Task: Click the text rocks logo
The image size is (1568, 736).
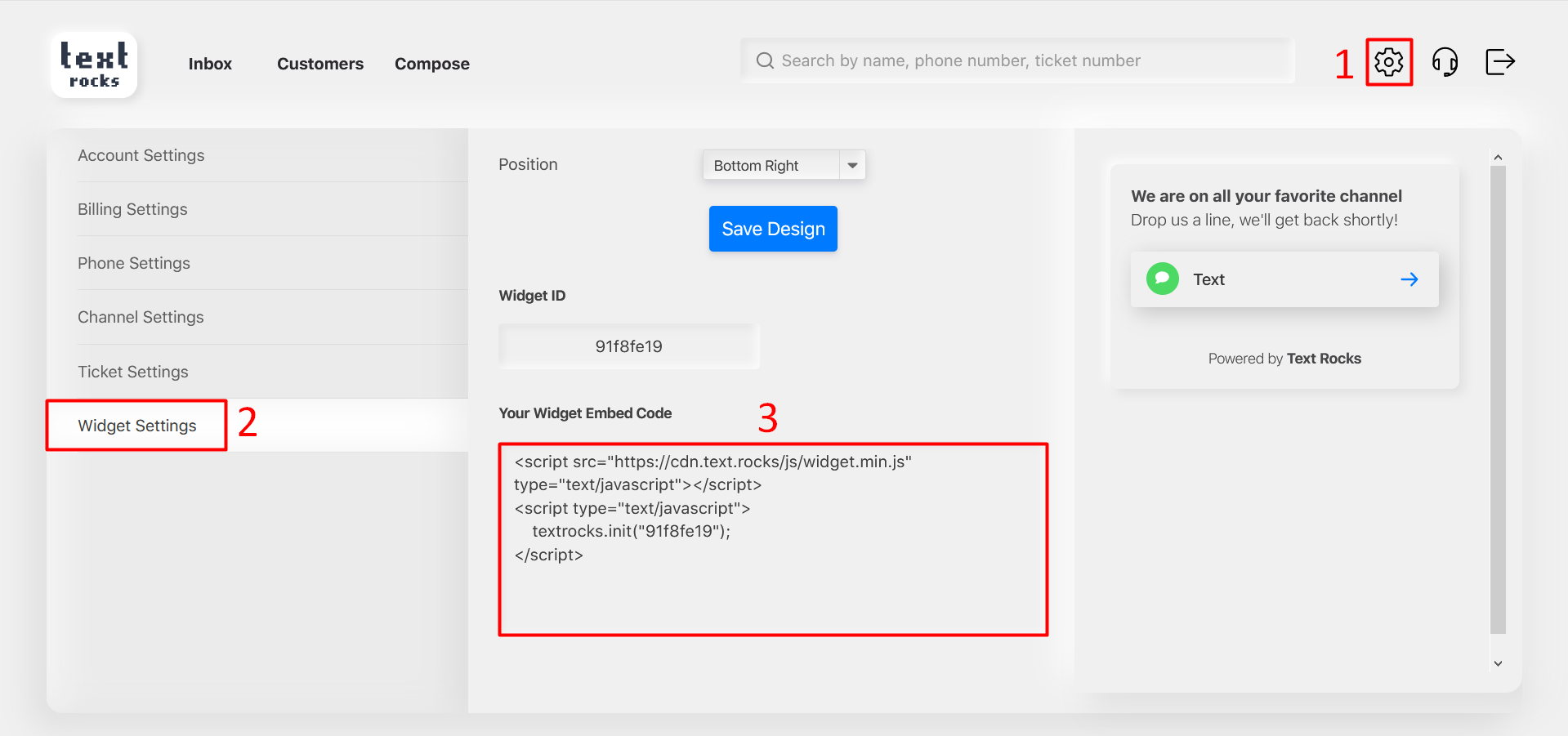Action: click(94, 65)
